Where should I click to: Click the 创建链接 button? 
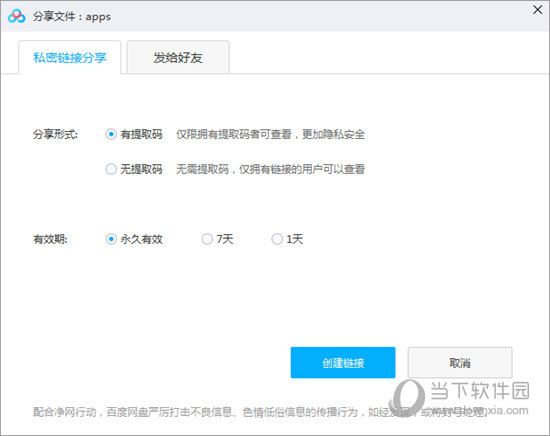(x=343, y=363)
